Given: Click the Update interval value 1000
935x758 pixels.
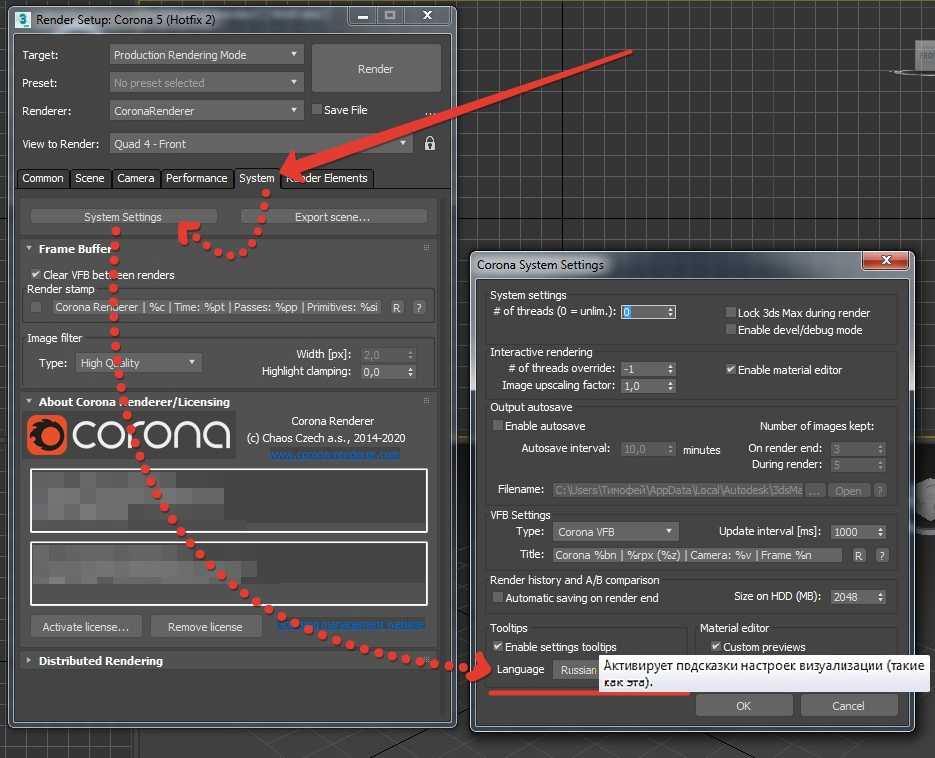Looking at the screenshot, I should pos(853,531).
